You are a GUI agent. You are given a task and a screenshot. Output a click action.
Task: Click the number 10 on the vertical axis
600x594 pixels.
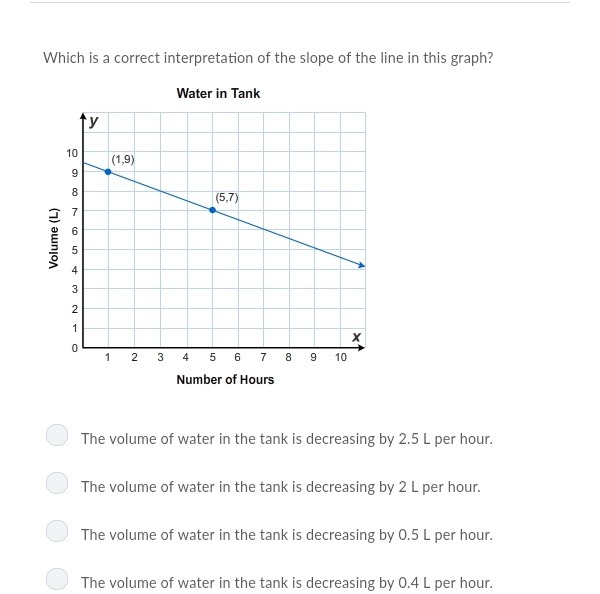(x=72, y=153)
